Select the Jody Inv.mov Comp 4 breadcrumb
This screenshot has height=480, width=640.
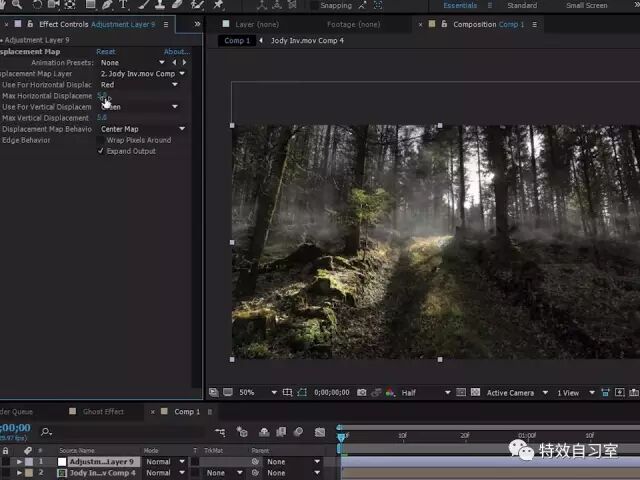307,41
